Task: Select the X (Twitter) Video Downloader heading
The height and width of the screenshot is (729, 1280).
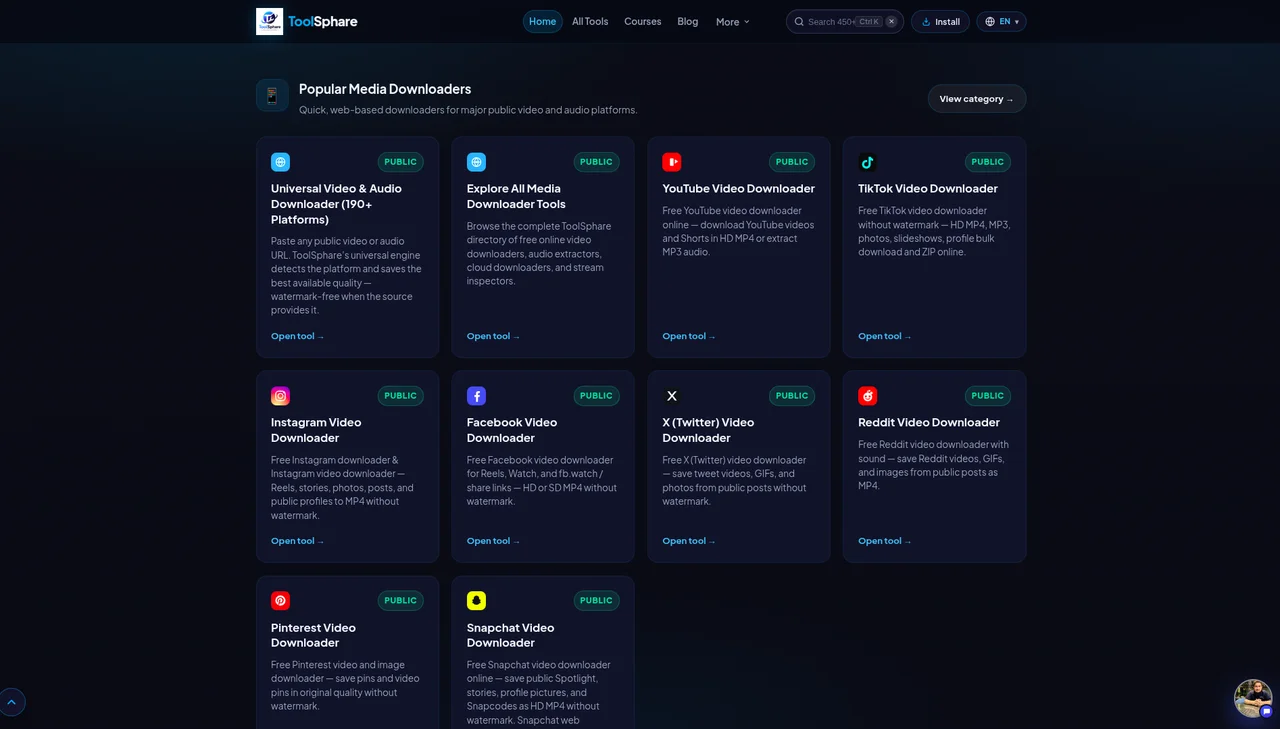Action: tap(708, 430)
